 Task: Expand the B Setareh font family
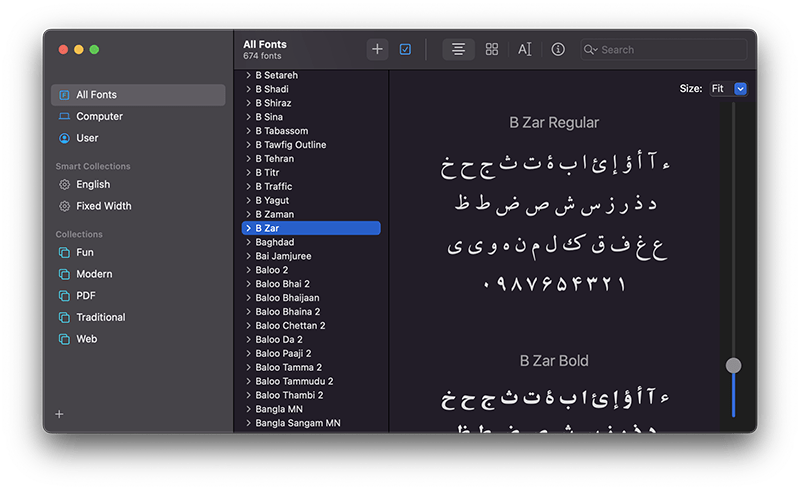click(x=248, y=75)
